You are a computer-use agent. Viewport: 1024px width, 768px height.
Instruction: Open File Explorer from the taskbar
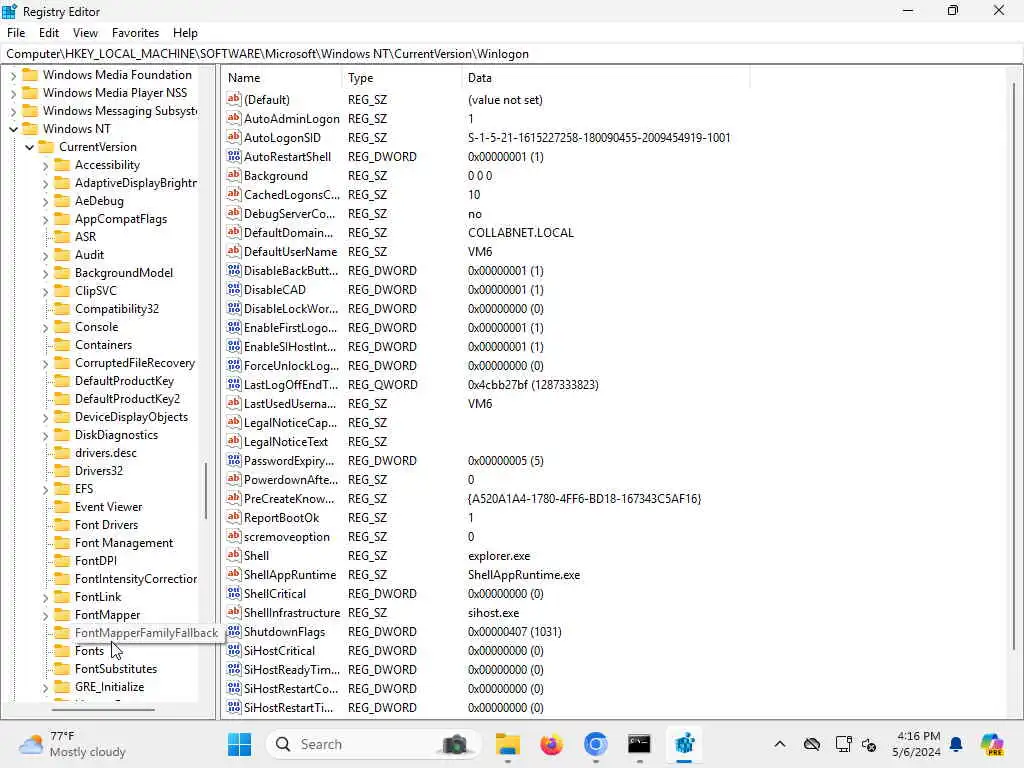507,744
